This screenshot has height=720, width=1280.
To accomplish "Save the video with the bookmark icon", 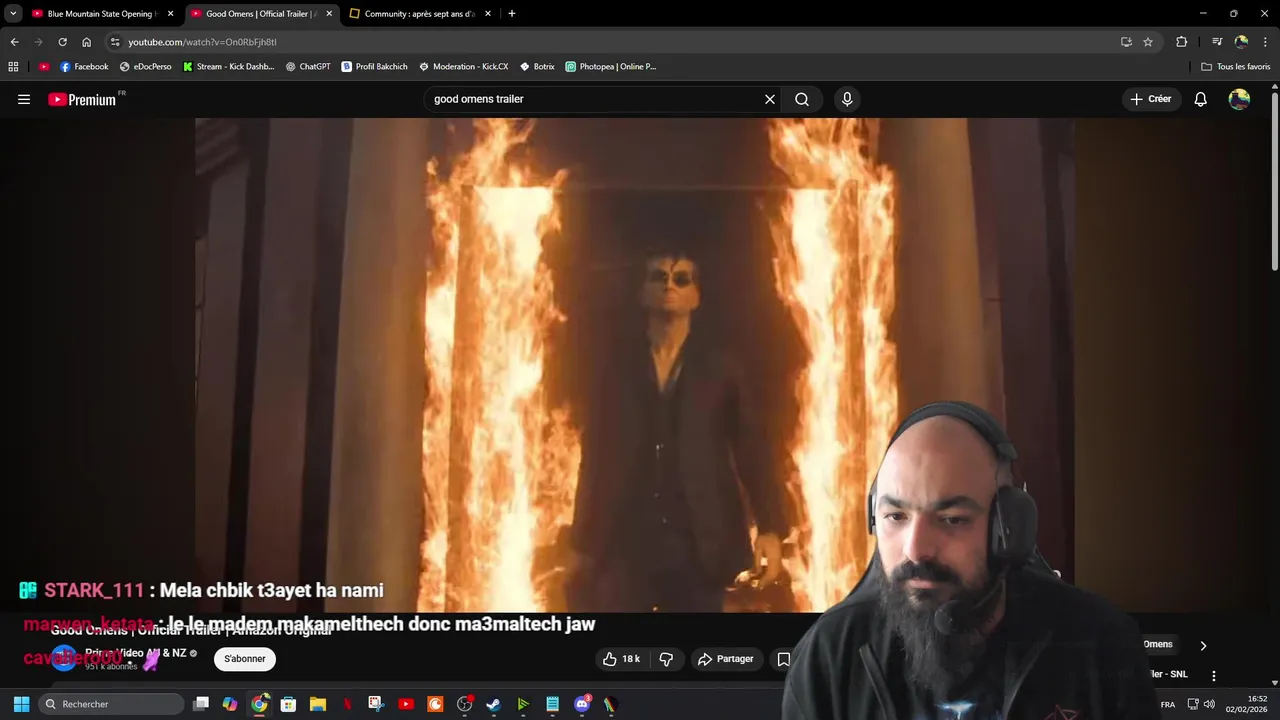I will coord(784,659).
